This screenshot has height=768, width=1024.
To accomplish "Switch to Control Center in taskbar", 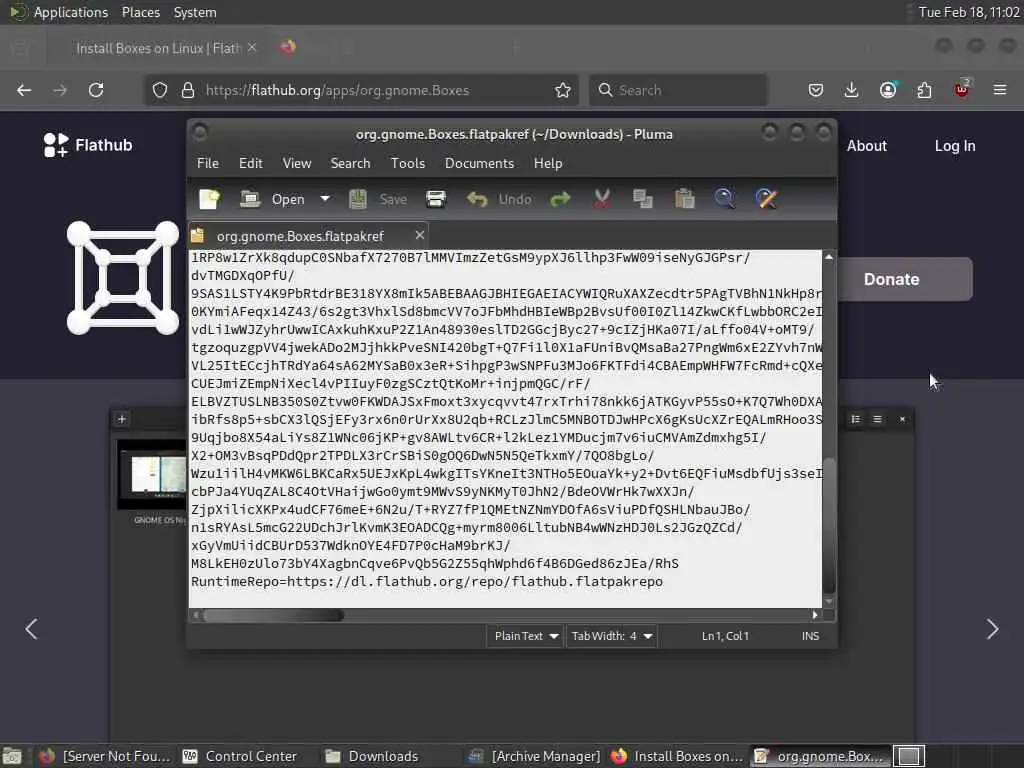I will (240, 756).
